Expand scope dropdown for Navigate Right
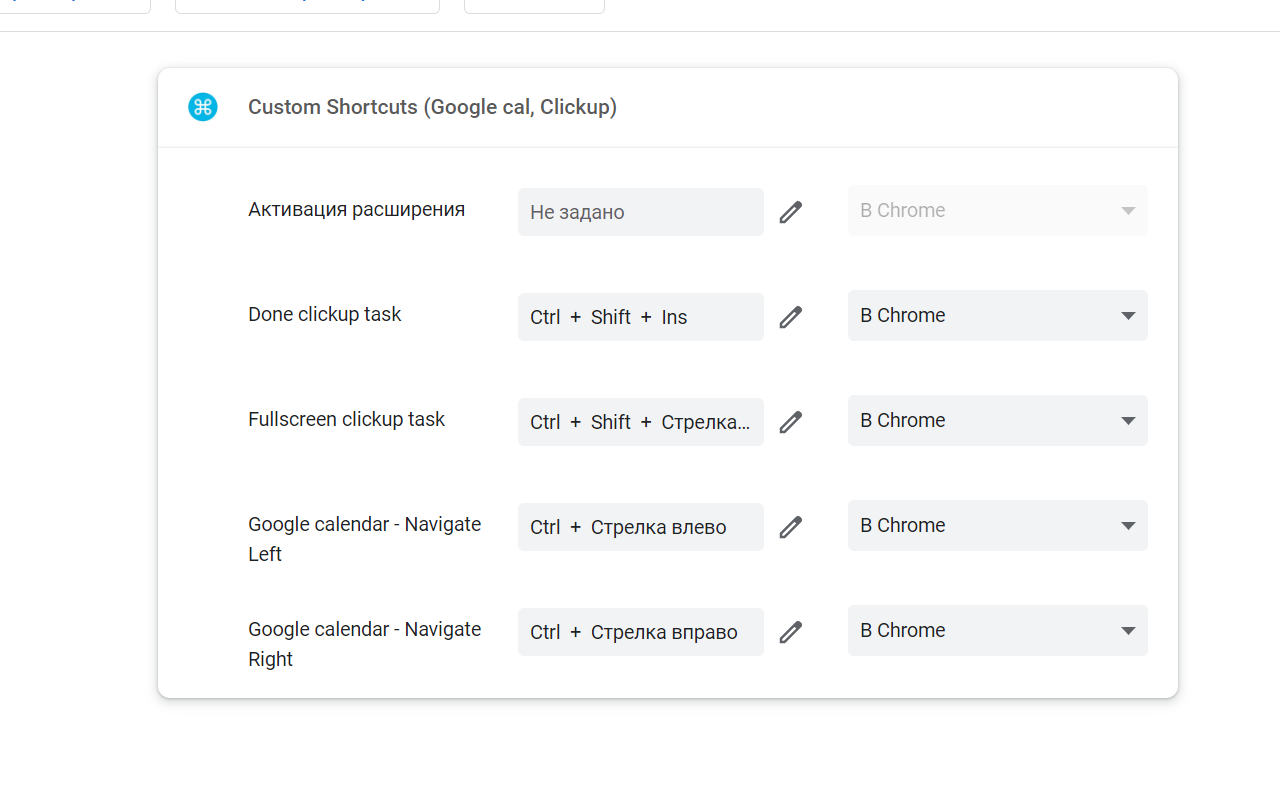This screenshot has height=800, width=1280. coord(997,631)
